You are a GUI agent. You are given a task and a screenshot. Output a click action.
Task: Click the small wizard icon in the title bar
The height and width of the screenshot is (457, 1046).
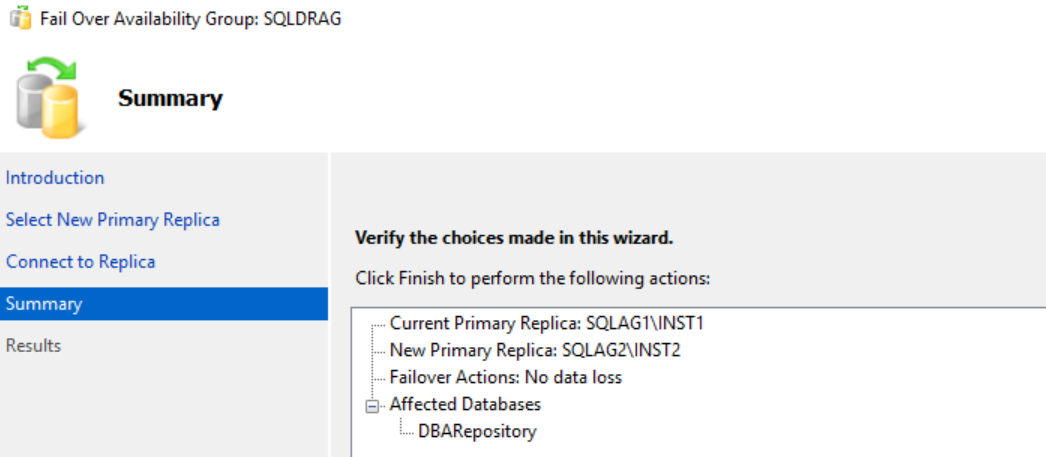pos(19,19)
